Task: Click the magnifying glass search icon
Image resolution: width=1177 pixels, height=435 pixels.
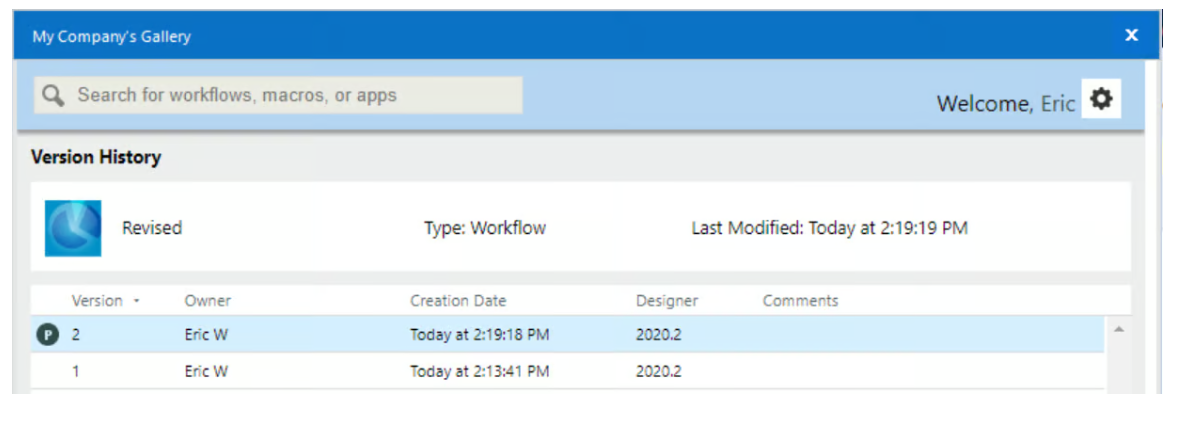Action: click(53, 96)
